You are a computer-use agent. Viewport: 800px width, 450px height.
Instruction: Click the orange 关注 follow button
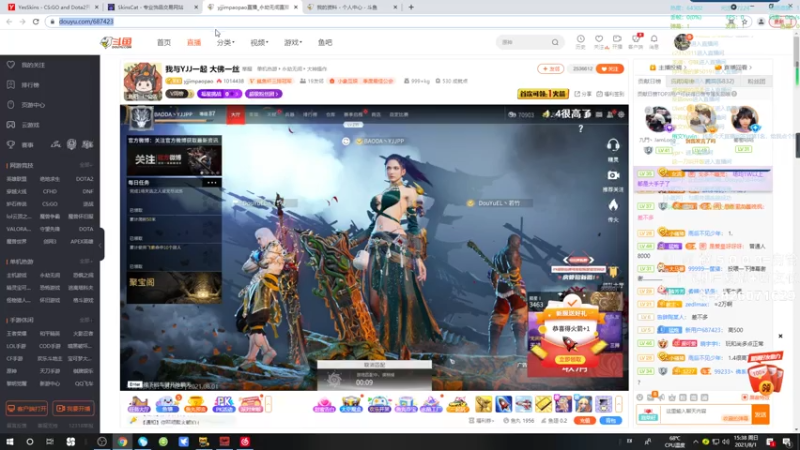(610, 69)
